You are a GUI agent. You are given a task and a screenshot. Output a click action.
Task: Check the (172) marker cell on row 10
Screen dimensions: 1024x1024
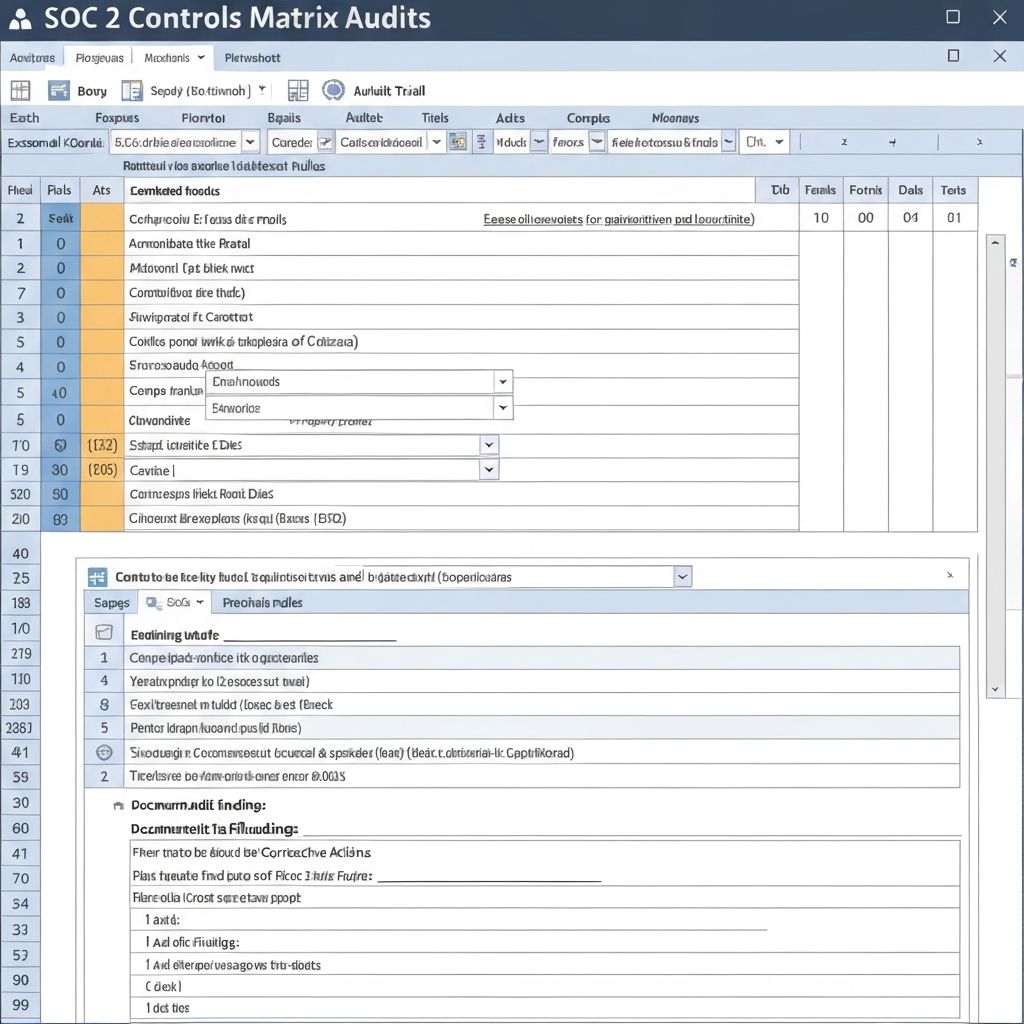[102, 445]
